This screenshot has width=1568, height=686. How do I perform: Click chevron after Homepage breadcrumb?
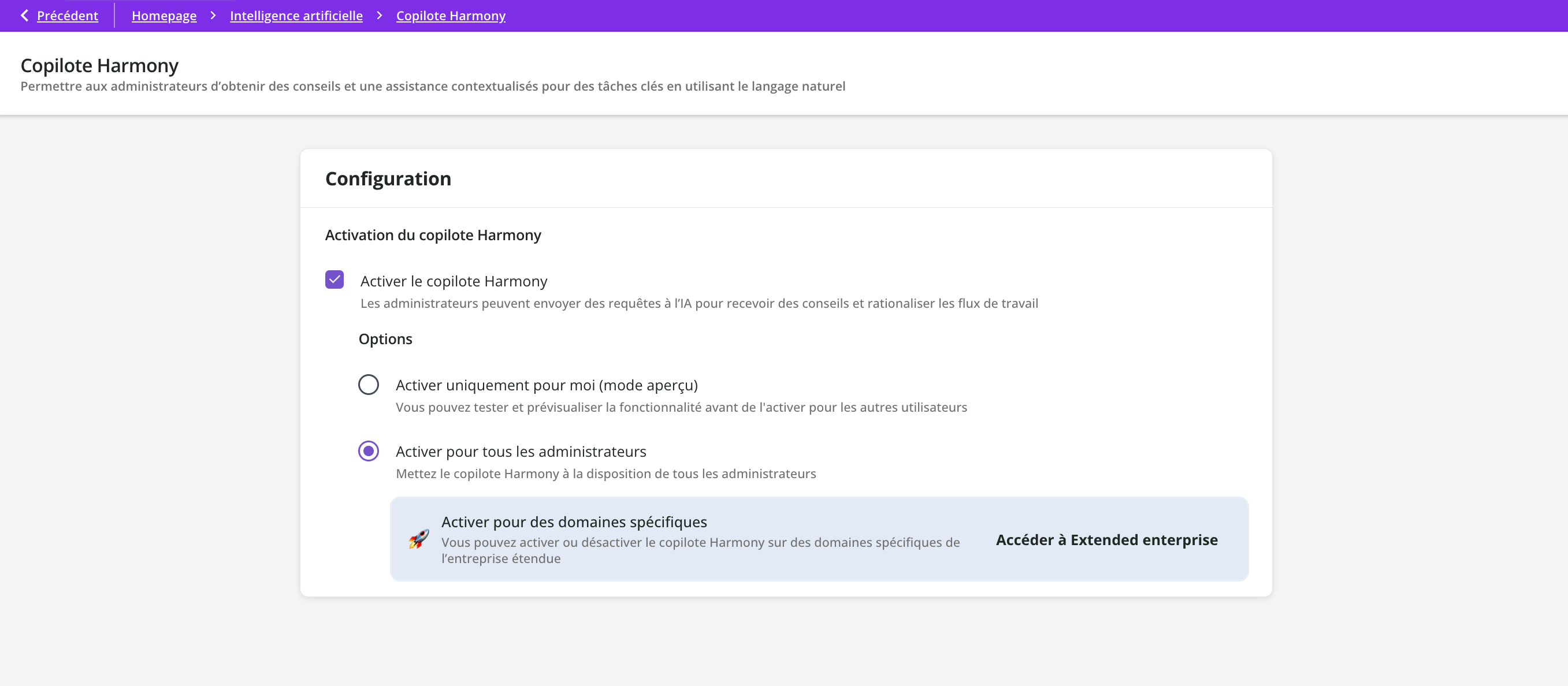tap(213, 16)
